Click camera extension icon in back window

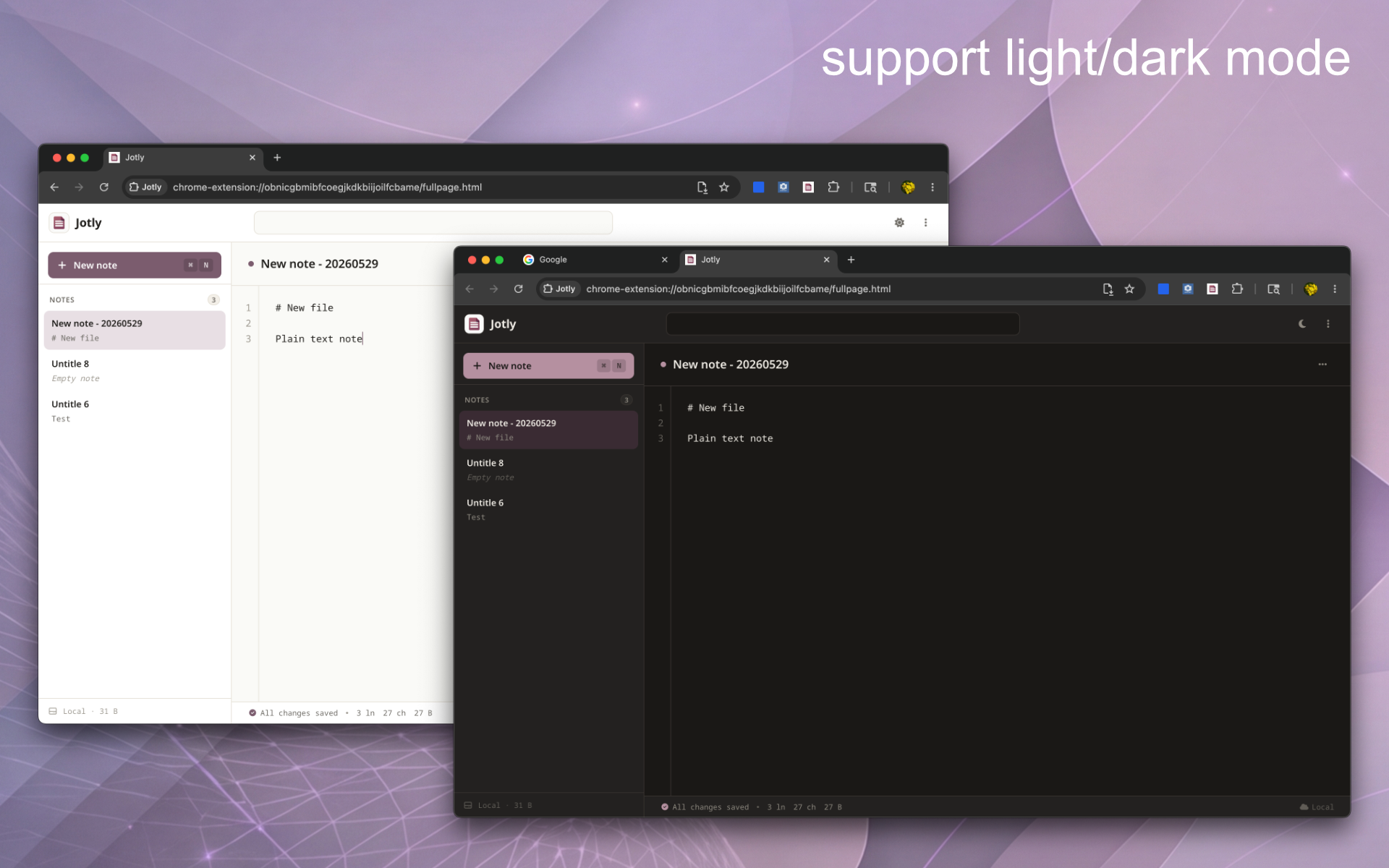tap(783, 187)
